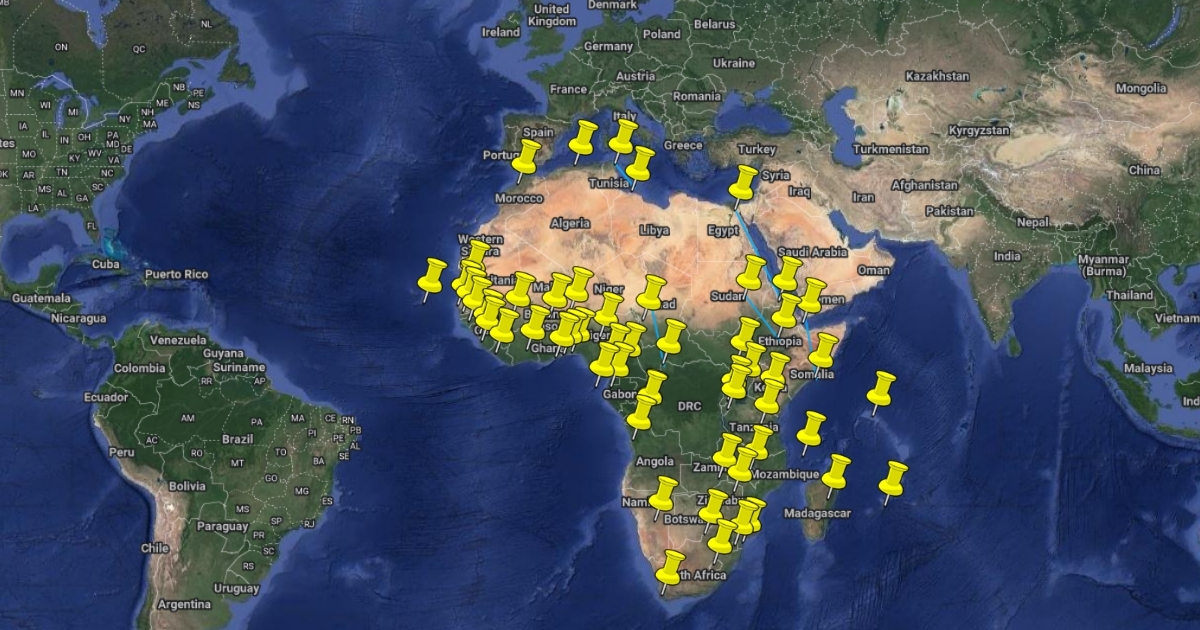The width and height of the screenshot is (1200, 630).
Task: Select the pushpin over Namibia
Action: point(663,492)
